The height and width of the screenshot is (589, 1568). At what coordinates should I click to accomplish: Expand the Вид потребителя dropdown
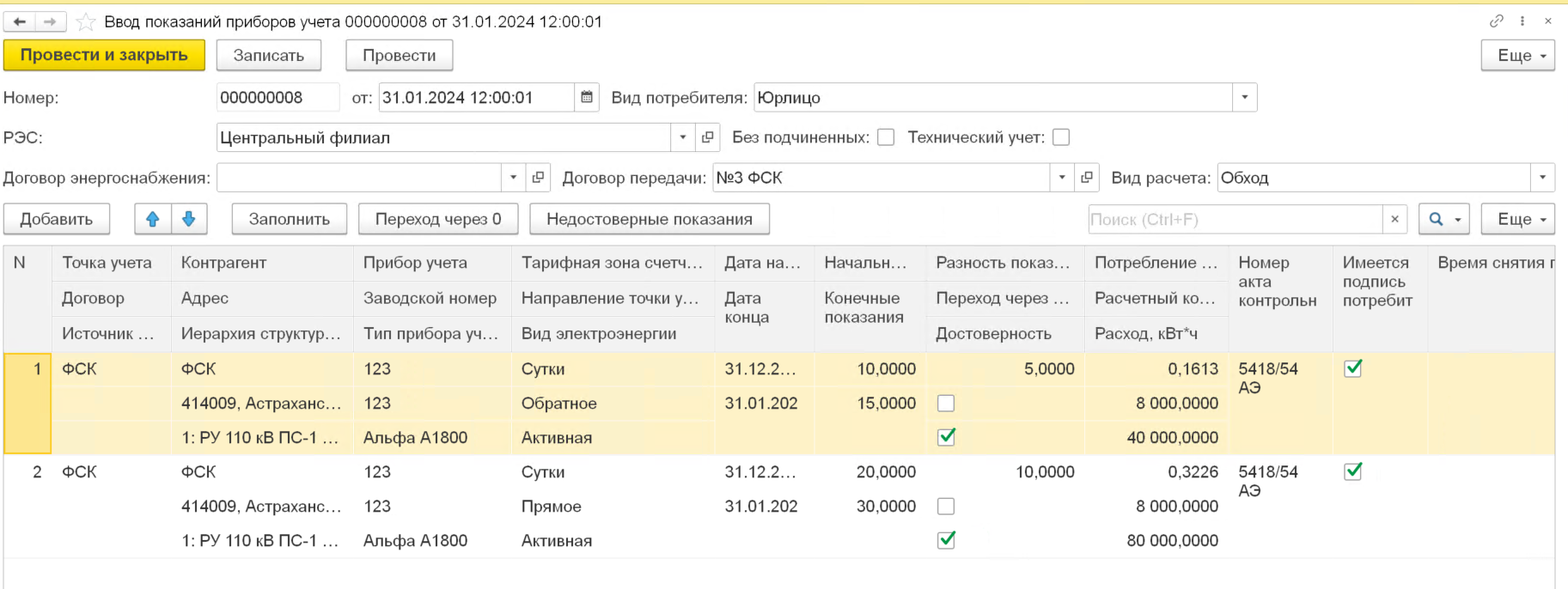point(1245,98)
